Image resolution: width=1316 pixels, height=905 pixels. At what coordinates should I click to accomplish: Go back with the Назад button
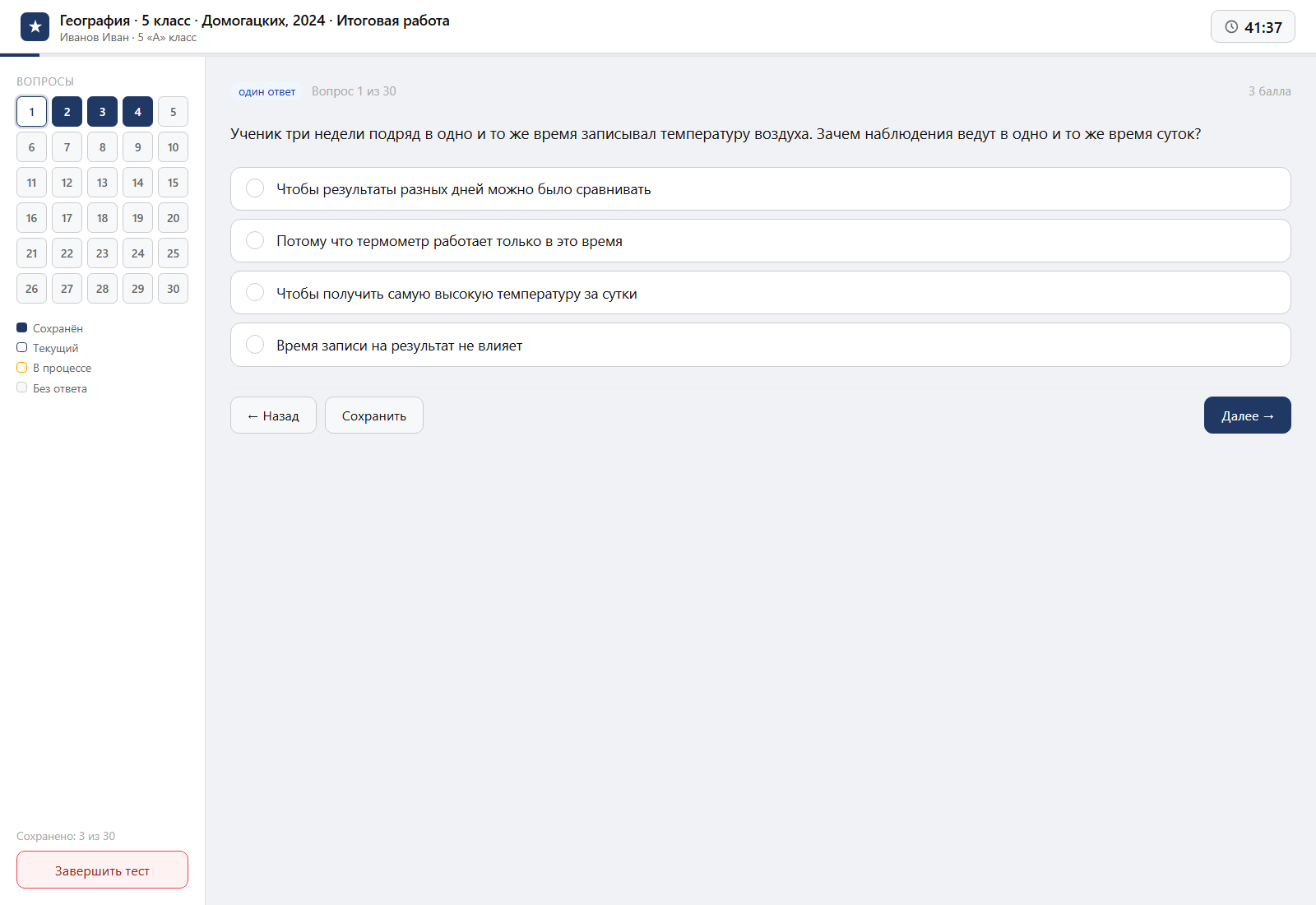[x=273, y=415]
